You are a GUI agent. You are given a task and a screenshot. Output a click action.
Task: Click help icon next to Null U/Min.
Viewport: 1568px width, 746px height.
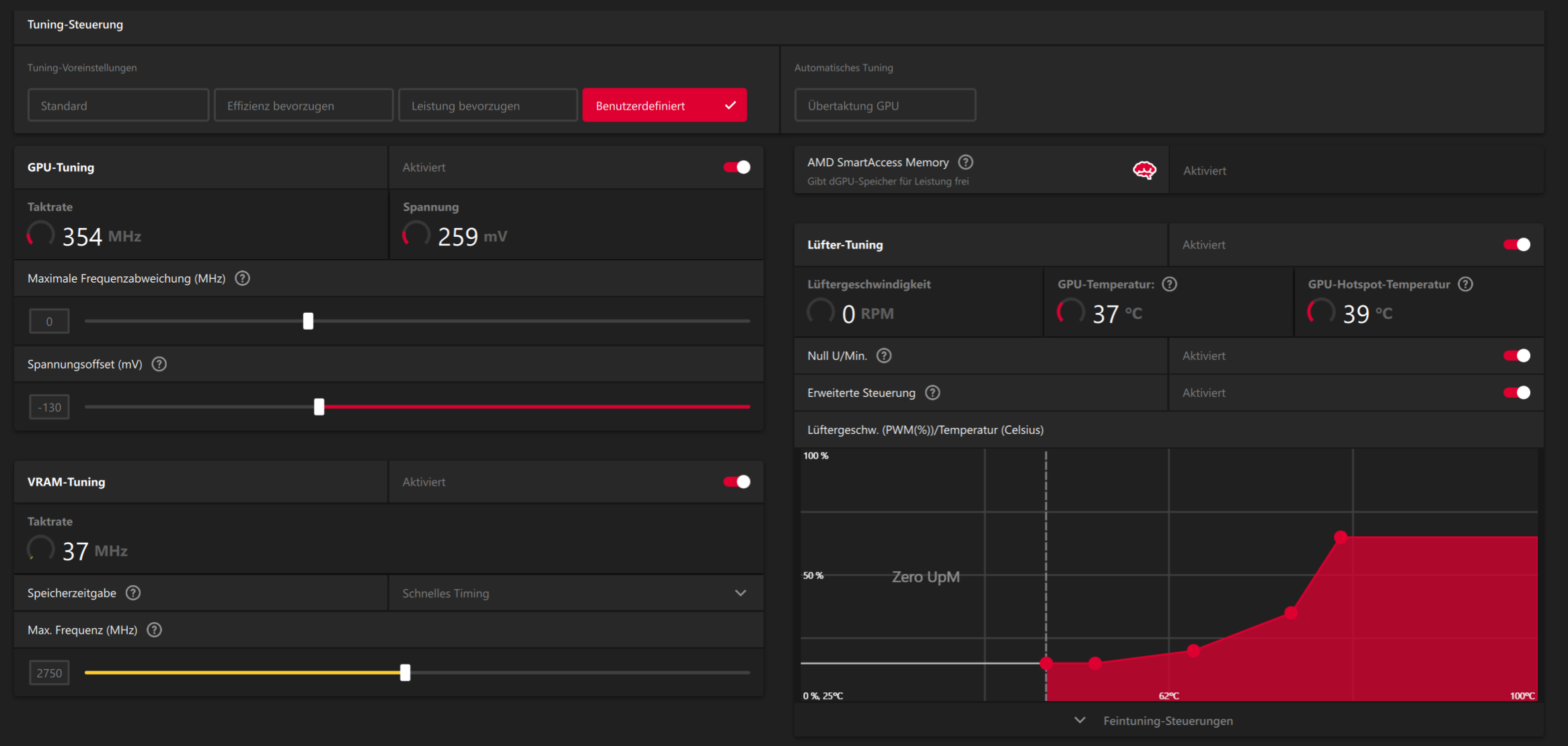point(884,356)
